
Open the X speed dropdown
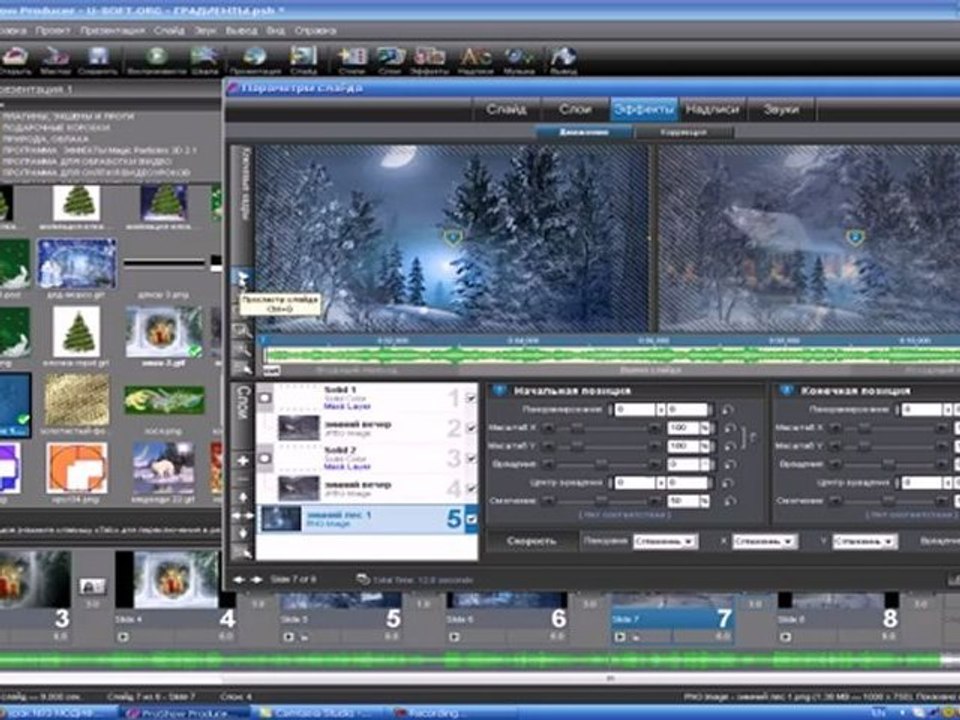(x=765, y=542)
